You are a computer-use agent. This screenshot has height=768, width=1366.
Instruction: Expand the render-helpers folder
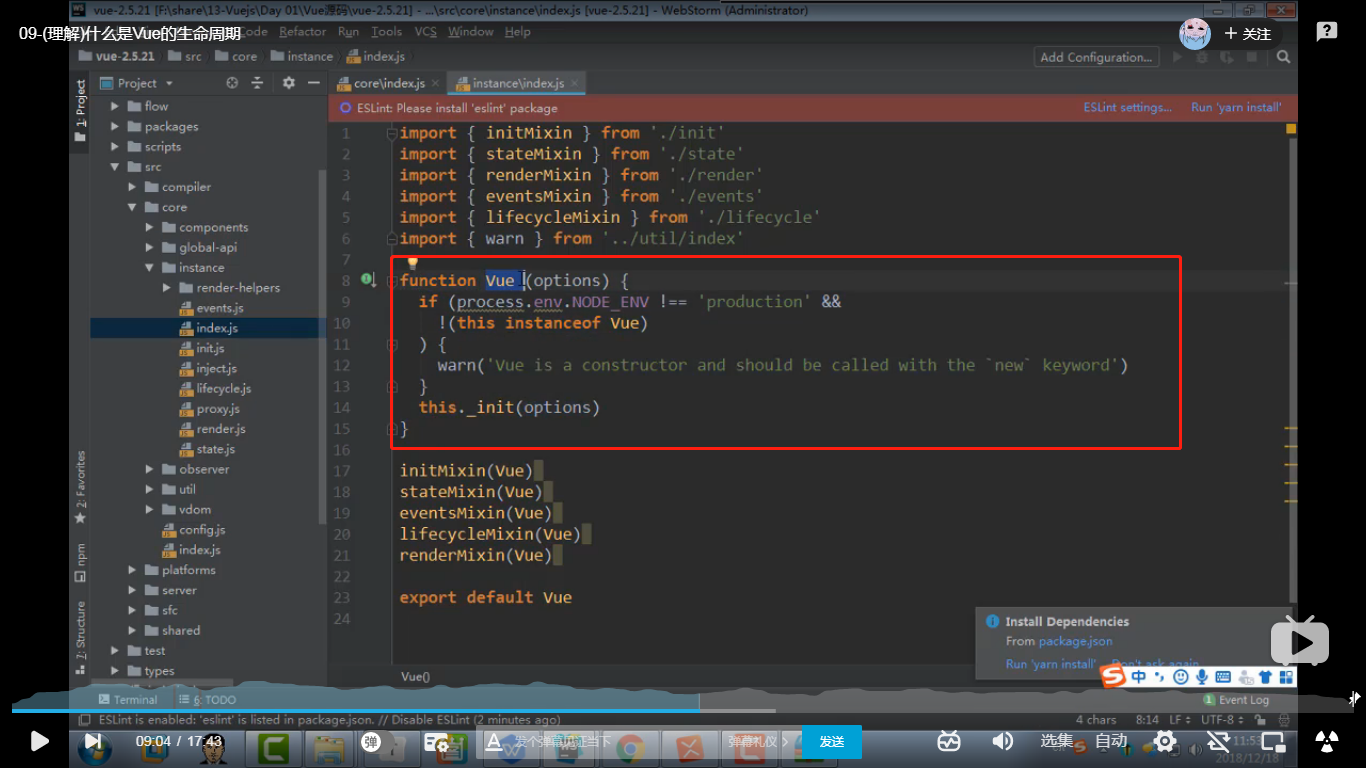(168, 288)
